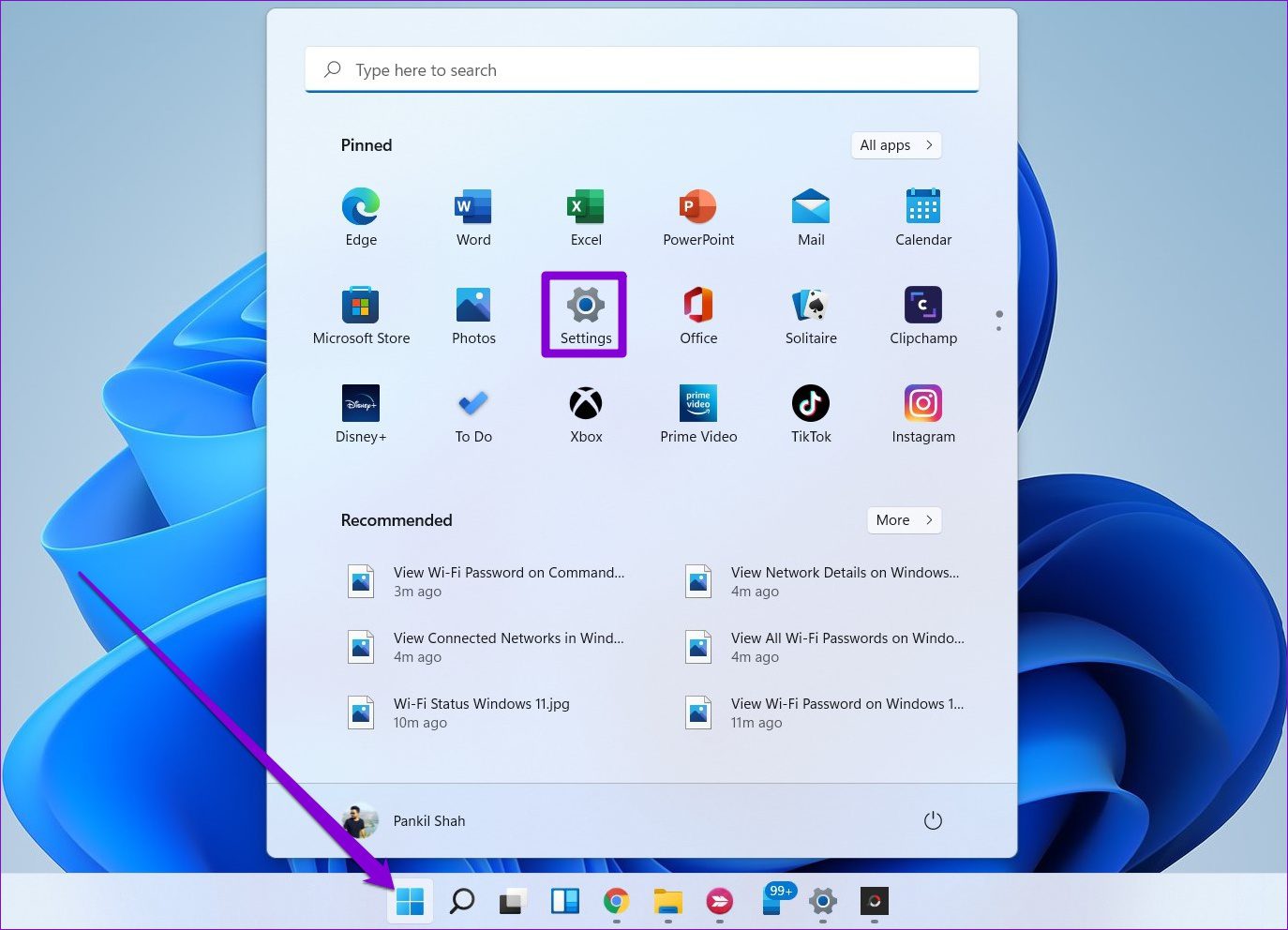Viewport: 1288px width, 930px height.
Task: Open the Clipchamp video editor
Action: tap(923, 314)
